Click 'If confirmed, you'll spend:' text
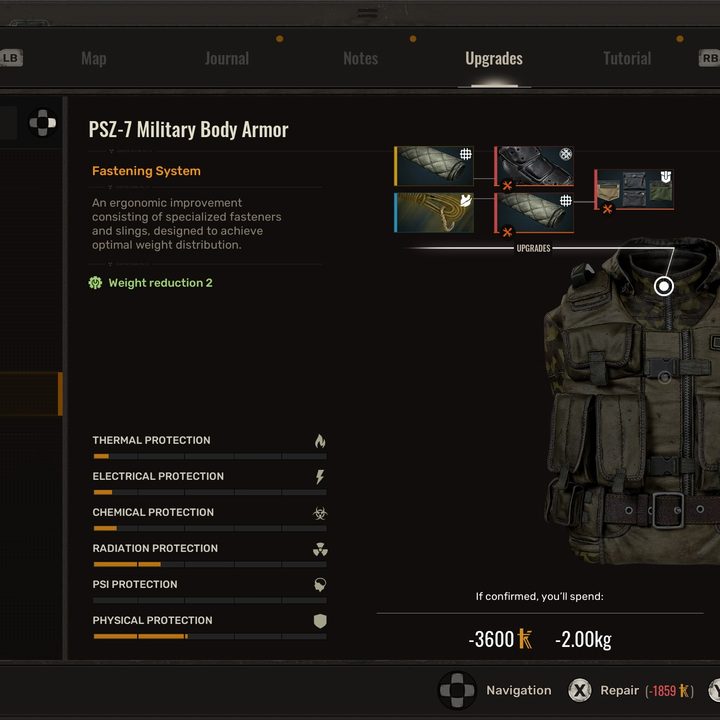The image size is (720, 720). point(540,596)
